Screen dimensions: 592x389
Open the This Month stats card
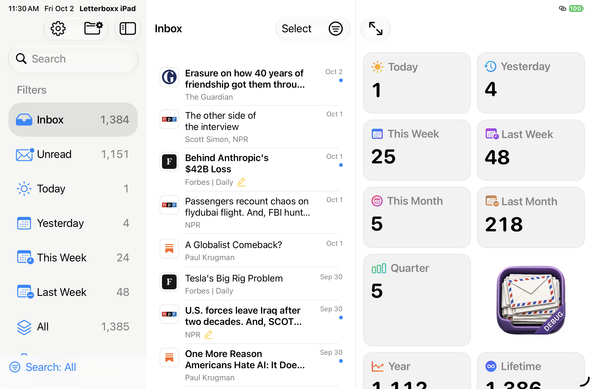(417, 217)
